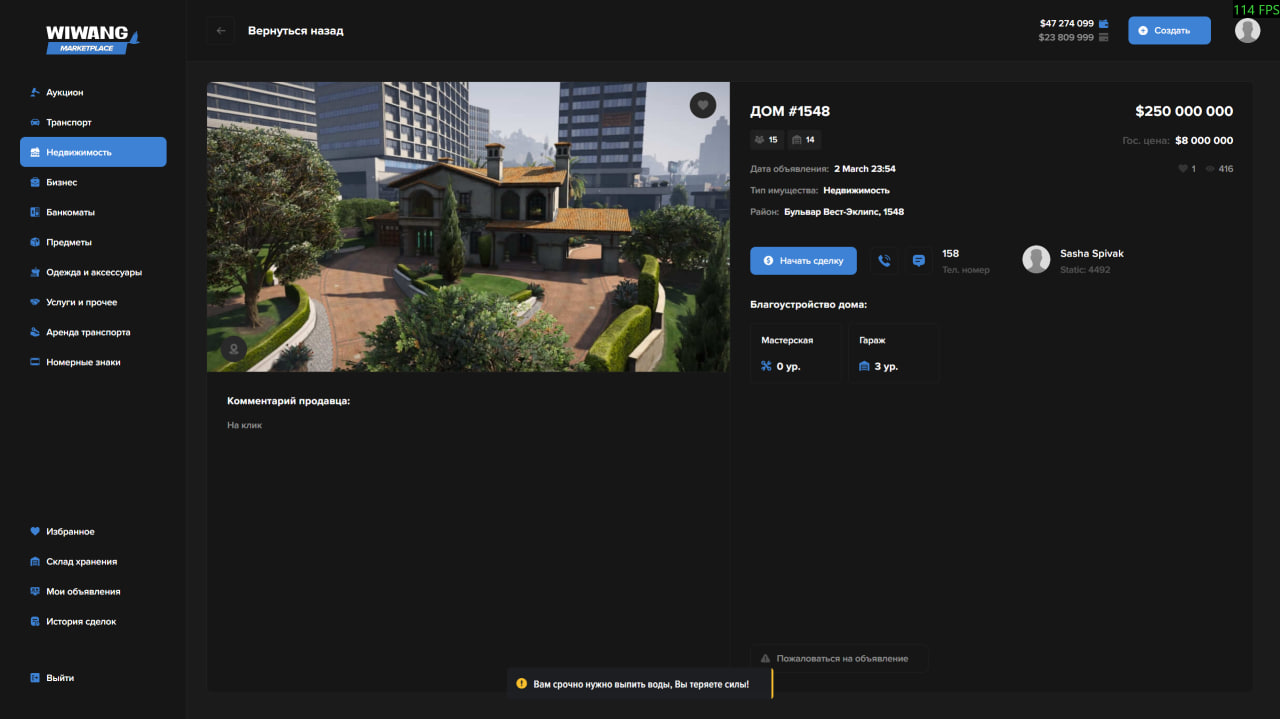Click the ДОМ #1548 title
This screenshot has width=1280, height=719.
pos(790,111)
